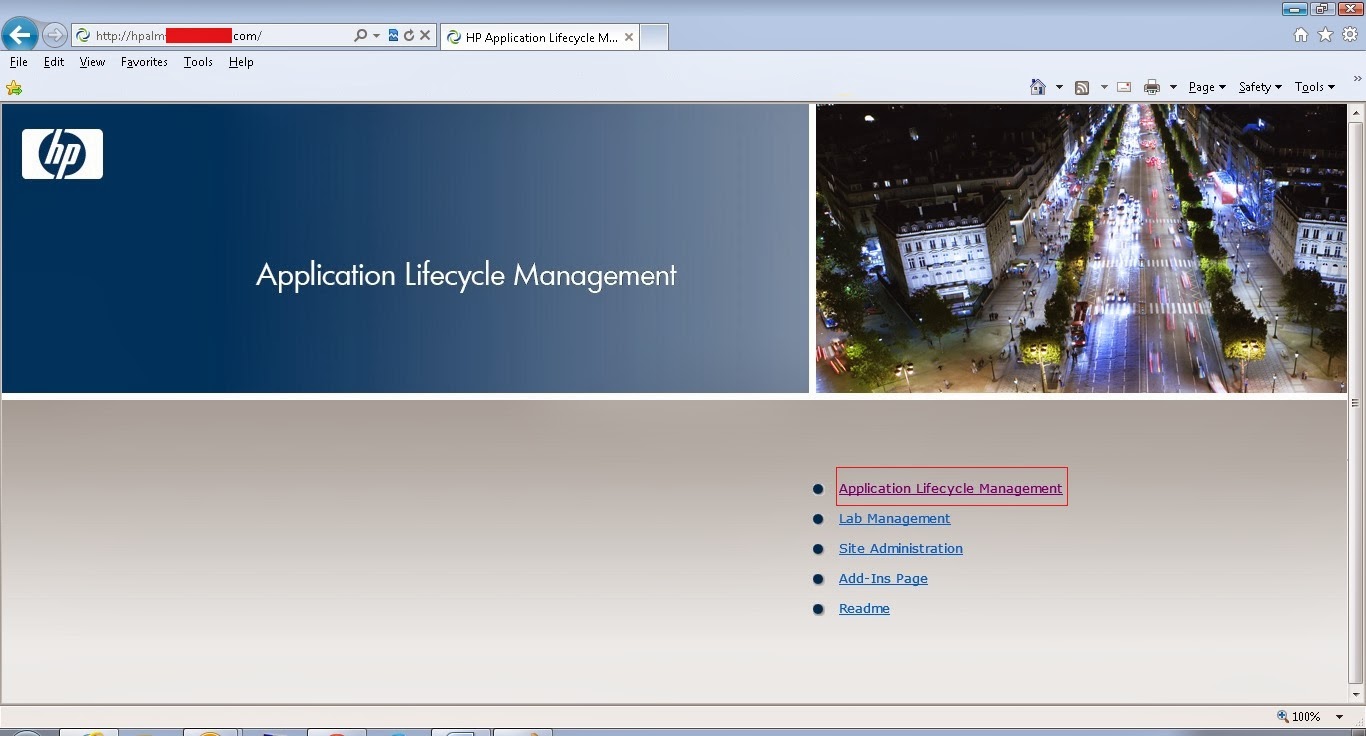Open the Search dropdown in the address bar
Image resolution: width=1366 pixels, height=736 pixels.
375,34
